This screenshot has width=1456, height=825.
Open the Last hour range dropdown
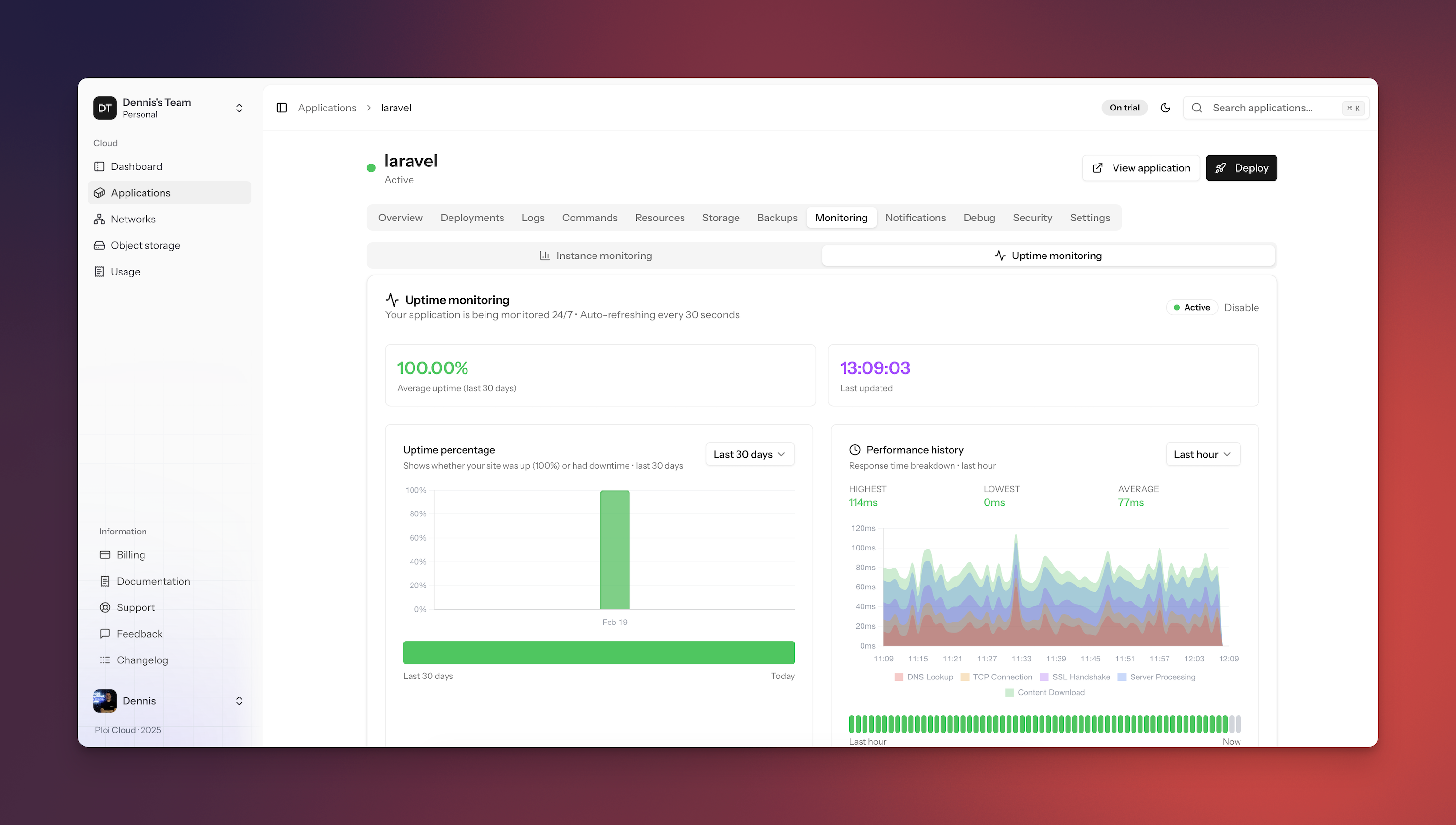click(1202, 455)
